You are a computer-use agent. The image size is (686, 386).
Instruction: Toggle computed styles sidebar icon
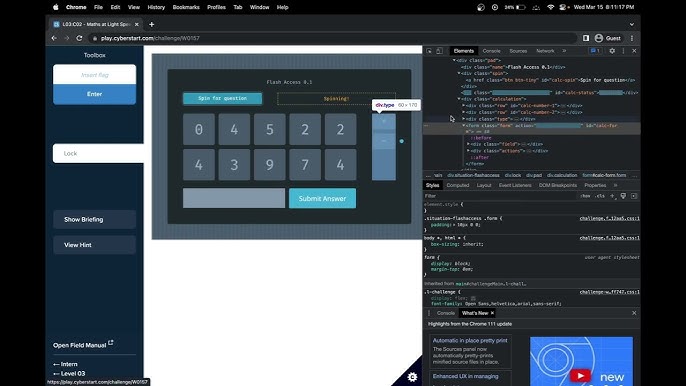(x=634, y=196)
